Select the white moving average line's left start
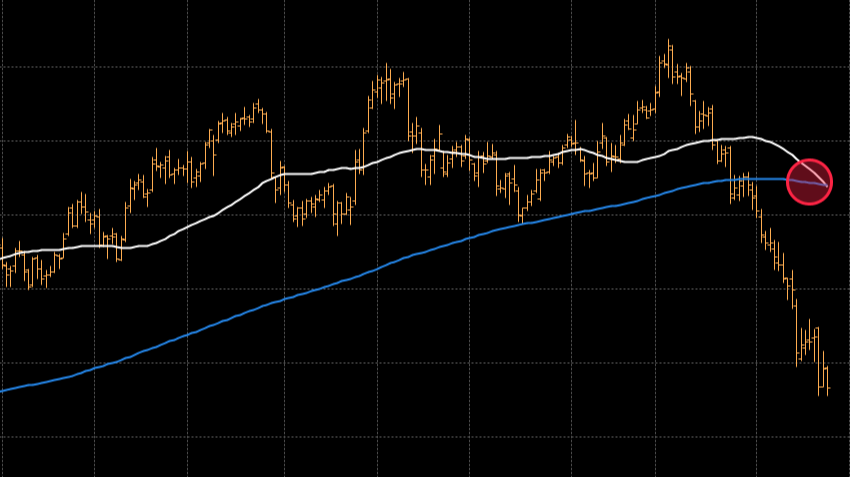Screen dimensions: 850x477 [x=3, y=258]
